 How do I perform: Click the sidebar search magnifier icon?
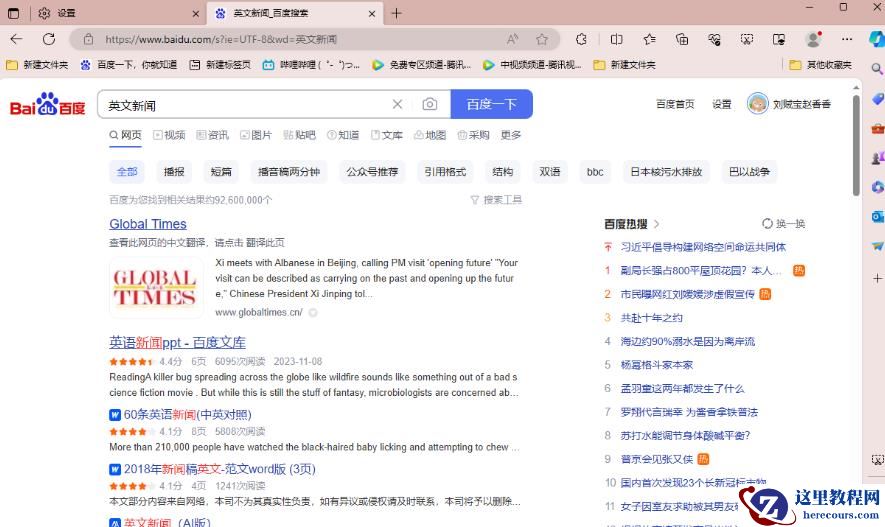(x=877, y=69)
